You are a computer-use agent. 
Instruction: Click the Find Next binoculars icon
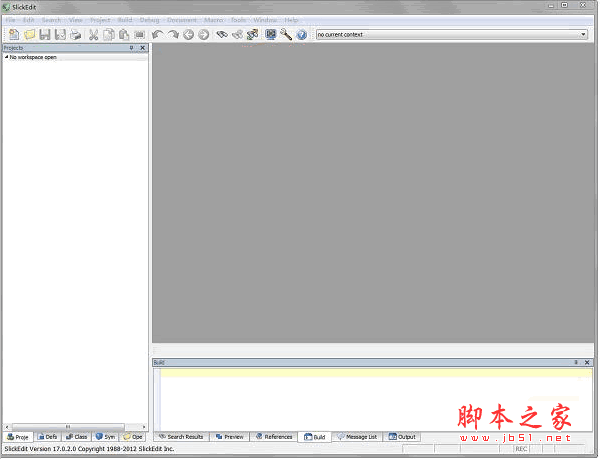[237, 35]
